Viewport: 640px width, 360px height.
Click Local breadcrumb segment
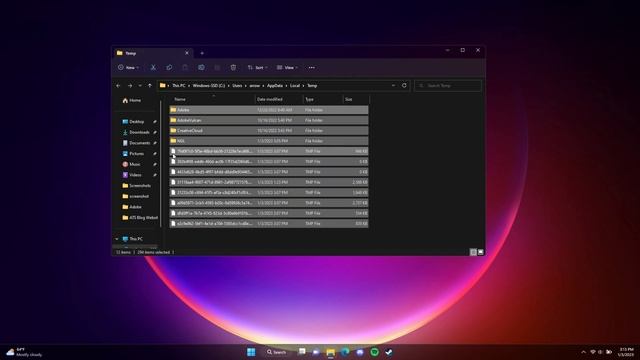point(295,86)
